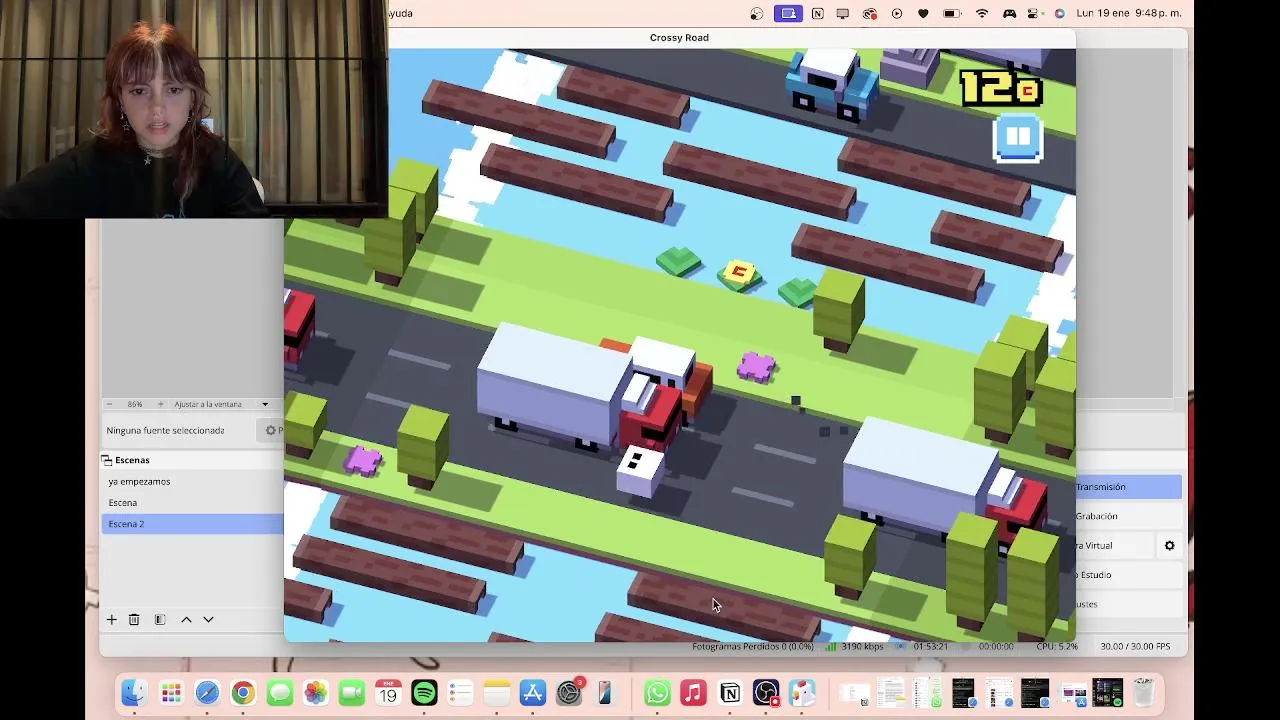Open Crossy Road from the Dock

coord(802,692)
